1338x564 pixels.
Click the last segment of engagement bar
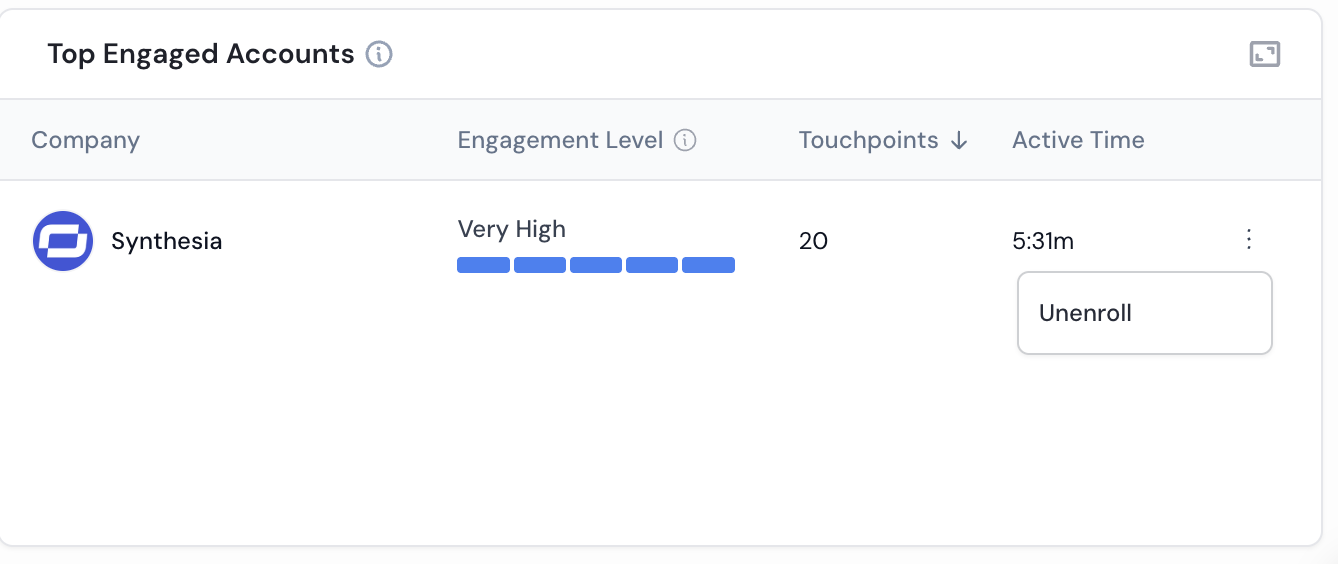pyautogui.click(x=709, y=265)
